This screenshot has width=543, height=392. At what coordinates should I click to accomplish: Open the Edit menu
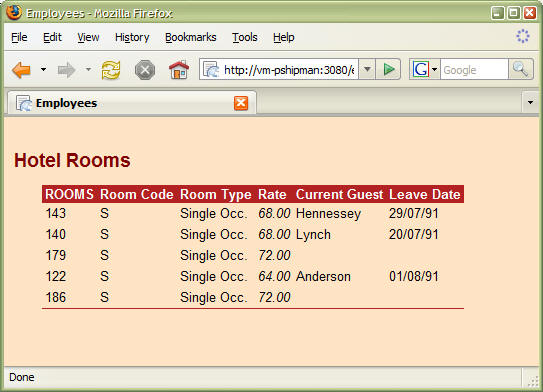point(52,37)
